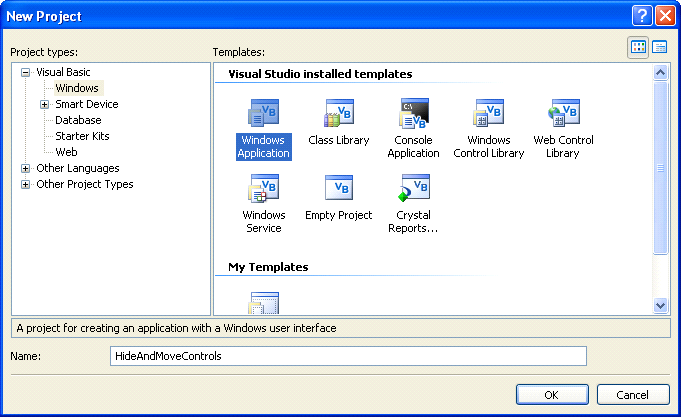Click the Empty Project label text
This screenshot has width=681, height=417.
[x=339, y=215]
